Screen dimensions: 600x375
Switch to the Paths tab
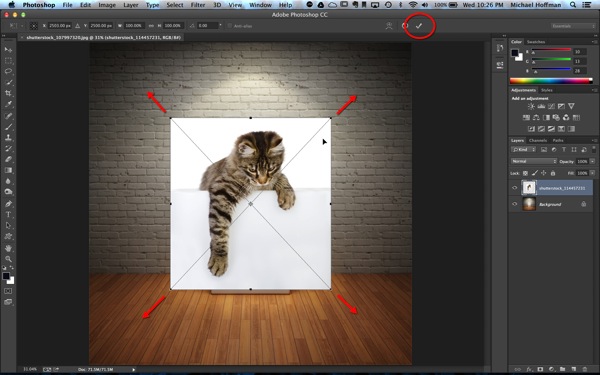click(558, 140)
